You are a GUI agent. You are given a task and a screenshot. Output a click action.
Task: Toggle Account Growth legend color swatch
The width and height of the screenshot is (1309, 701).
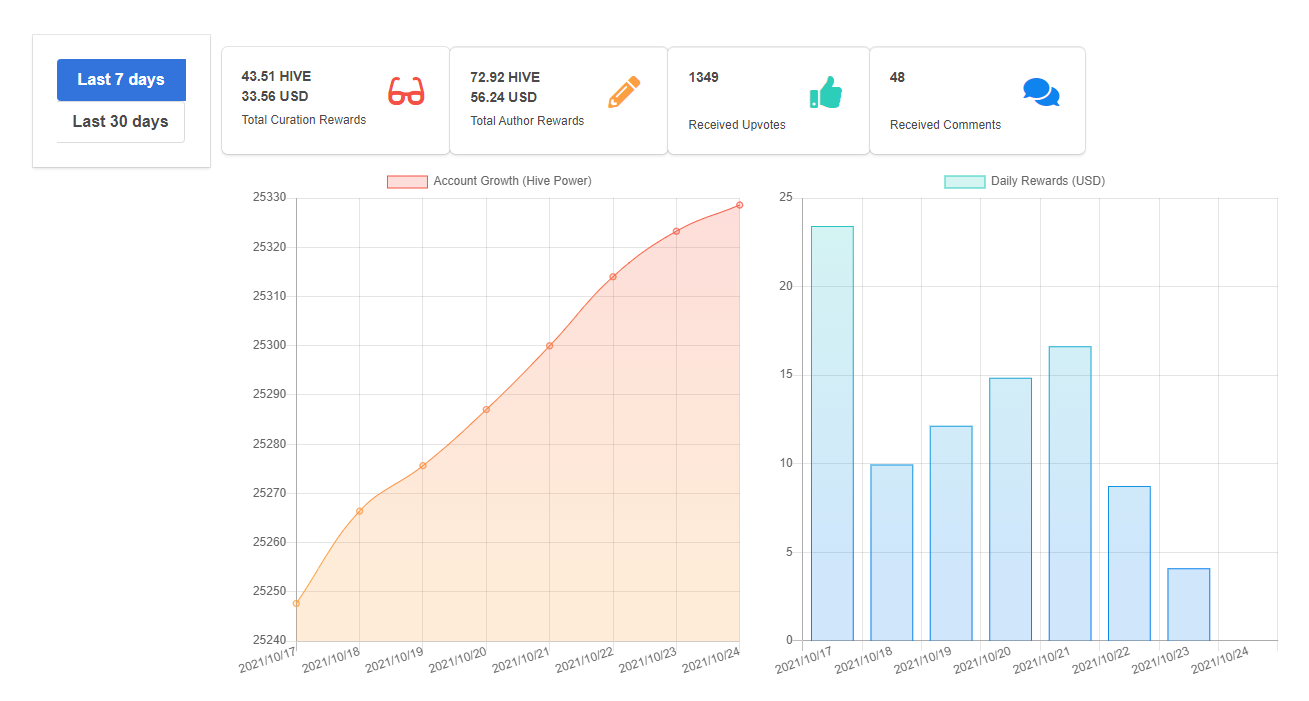click(x=407, y=182)
